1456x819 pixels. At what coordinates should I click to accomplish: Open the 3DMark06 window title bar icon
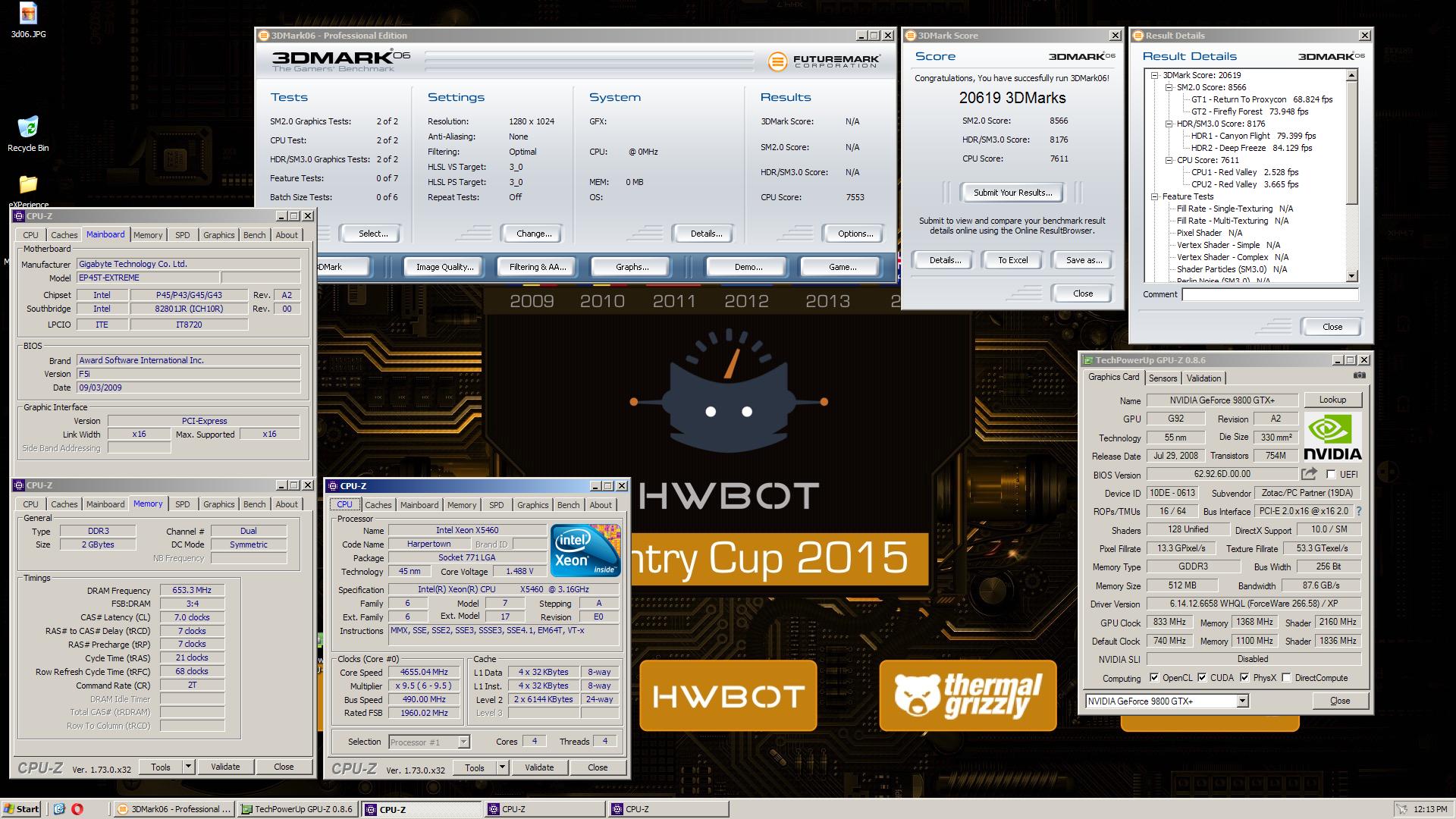coord(264,36)
